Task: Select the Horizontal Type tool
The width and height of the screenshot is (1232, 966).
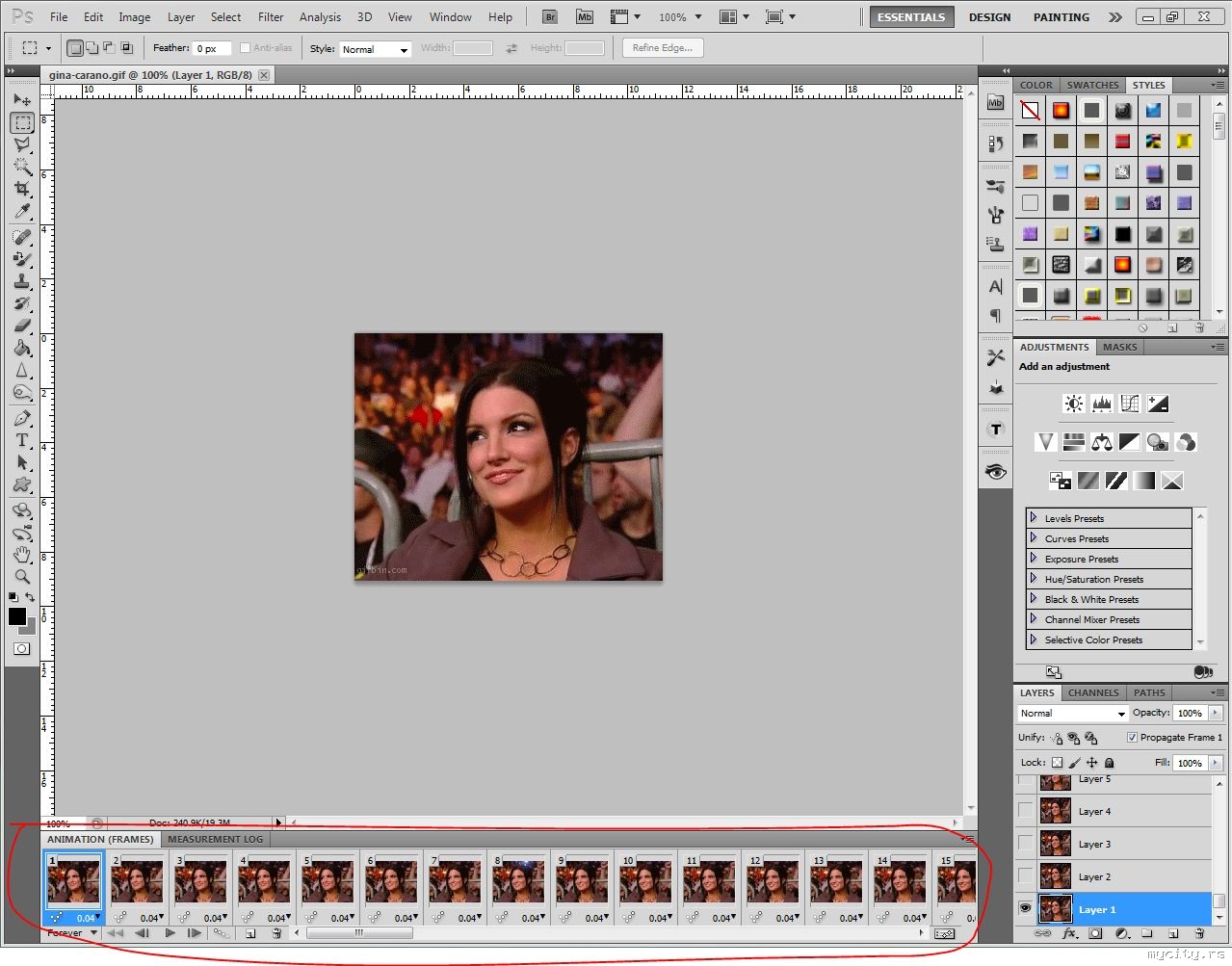Action: (22, 440)
